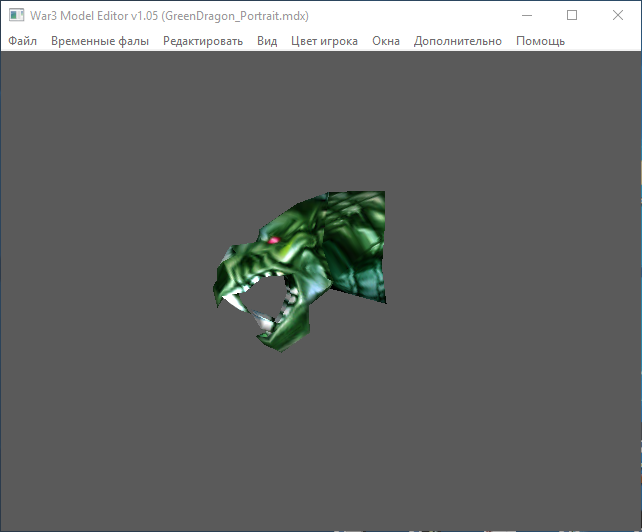Open the Файл menu

coord(23,41)
